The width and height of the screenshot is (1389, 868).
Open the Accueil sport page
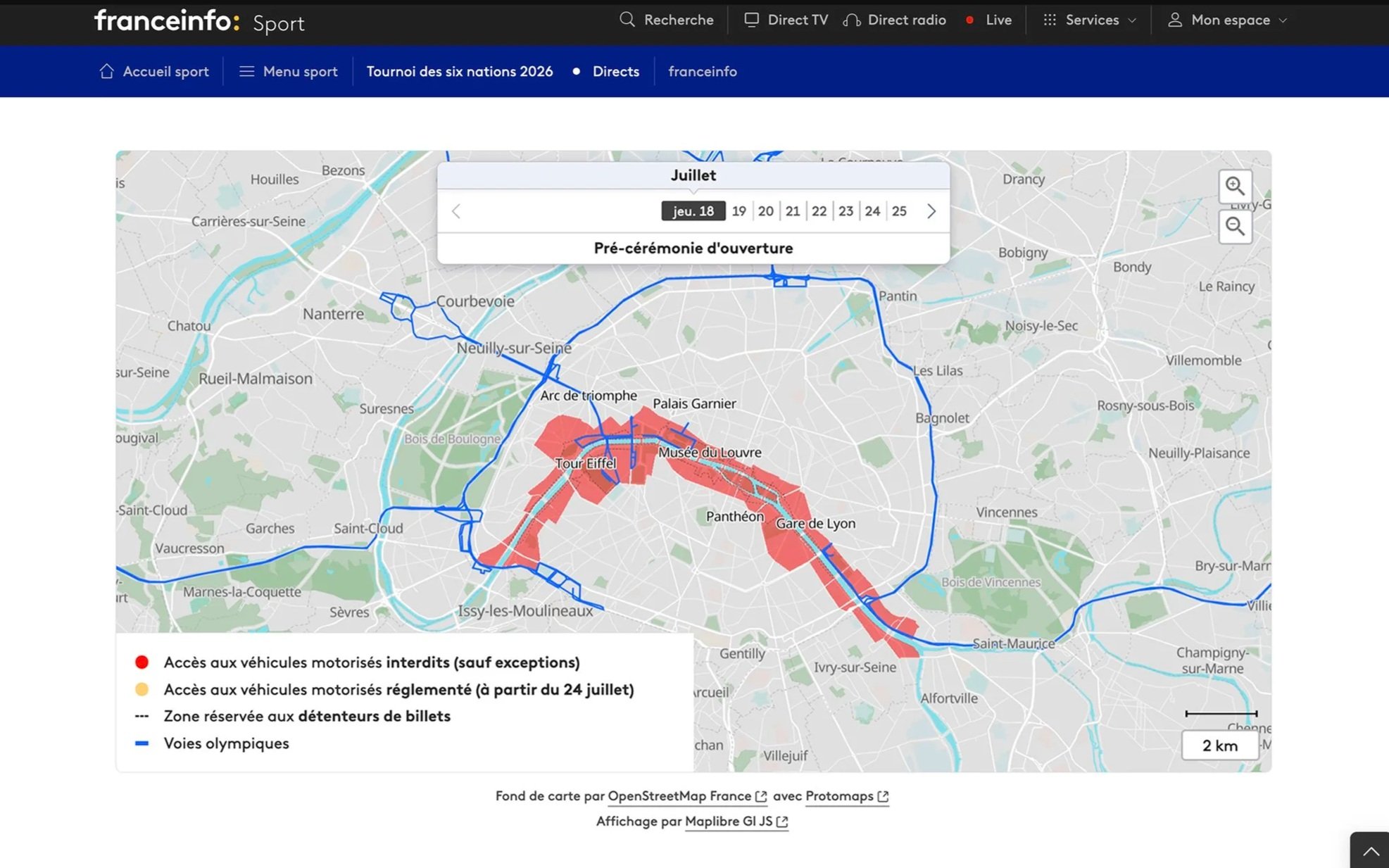click(x=166, y=71)
